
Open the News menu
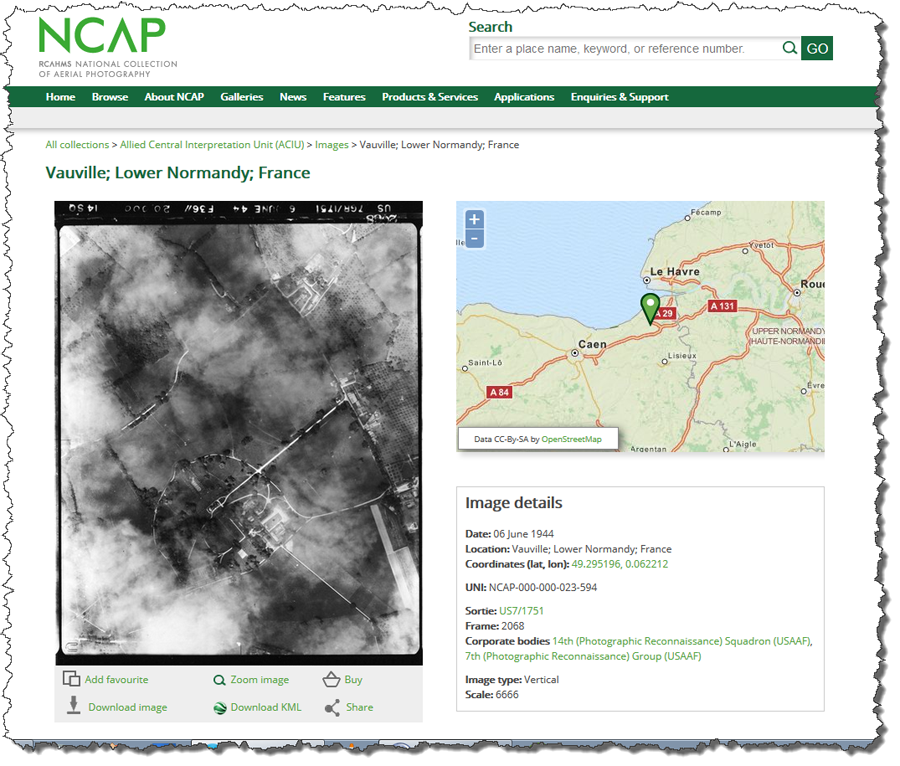point(293,97)
